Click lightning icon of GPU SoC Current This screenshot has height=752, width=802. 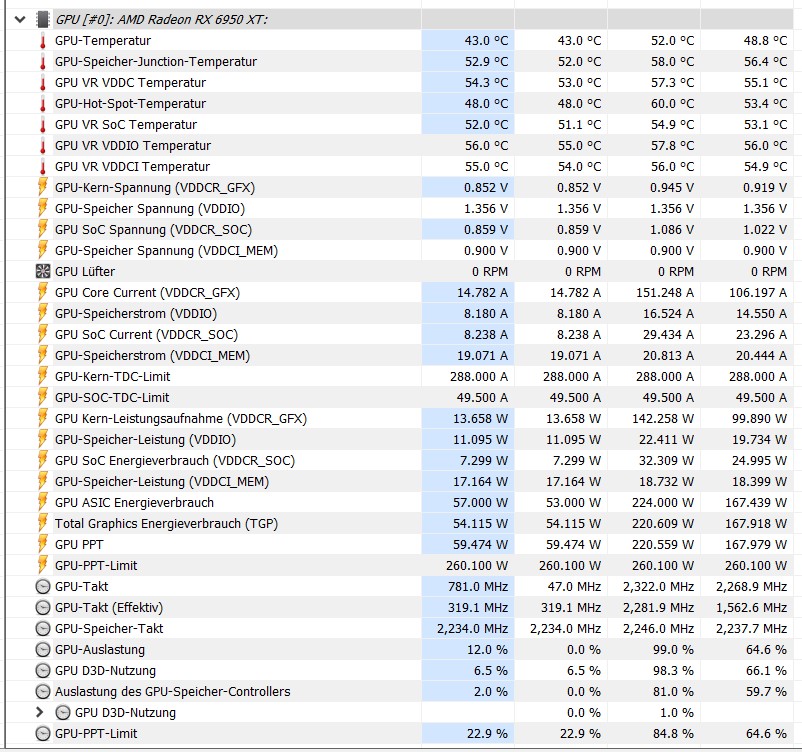click(x=43, y=334)
